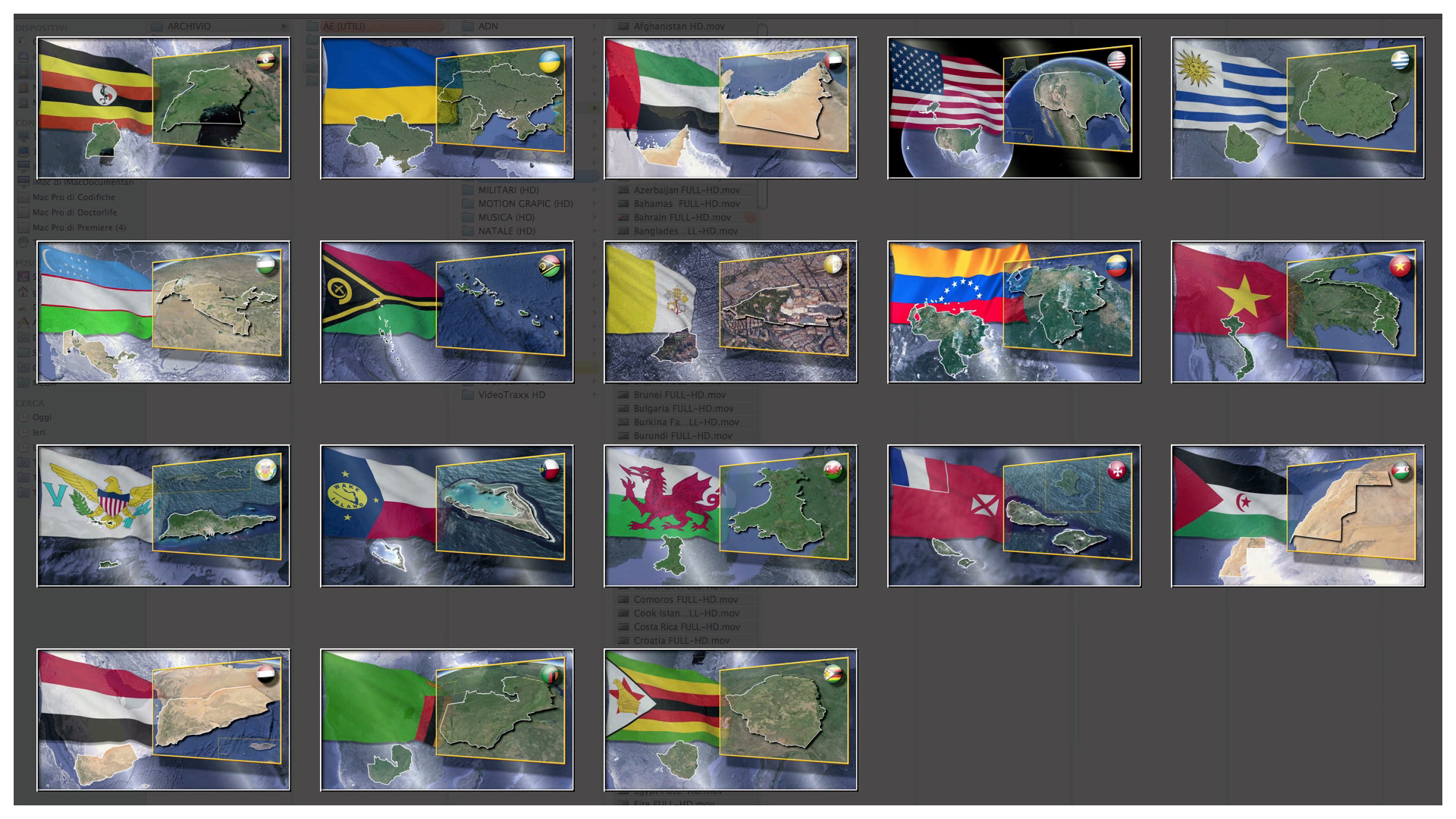
Task: Select the Ukraine flag and map thumbnail
Action: [447, 108]
